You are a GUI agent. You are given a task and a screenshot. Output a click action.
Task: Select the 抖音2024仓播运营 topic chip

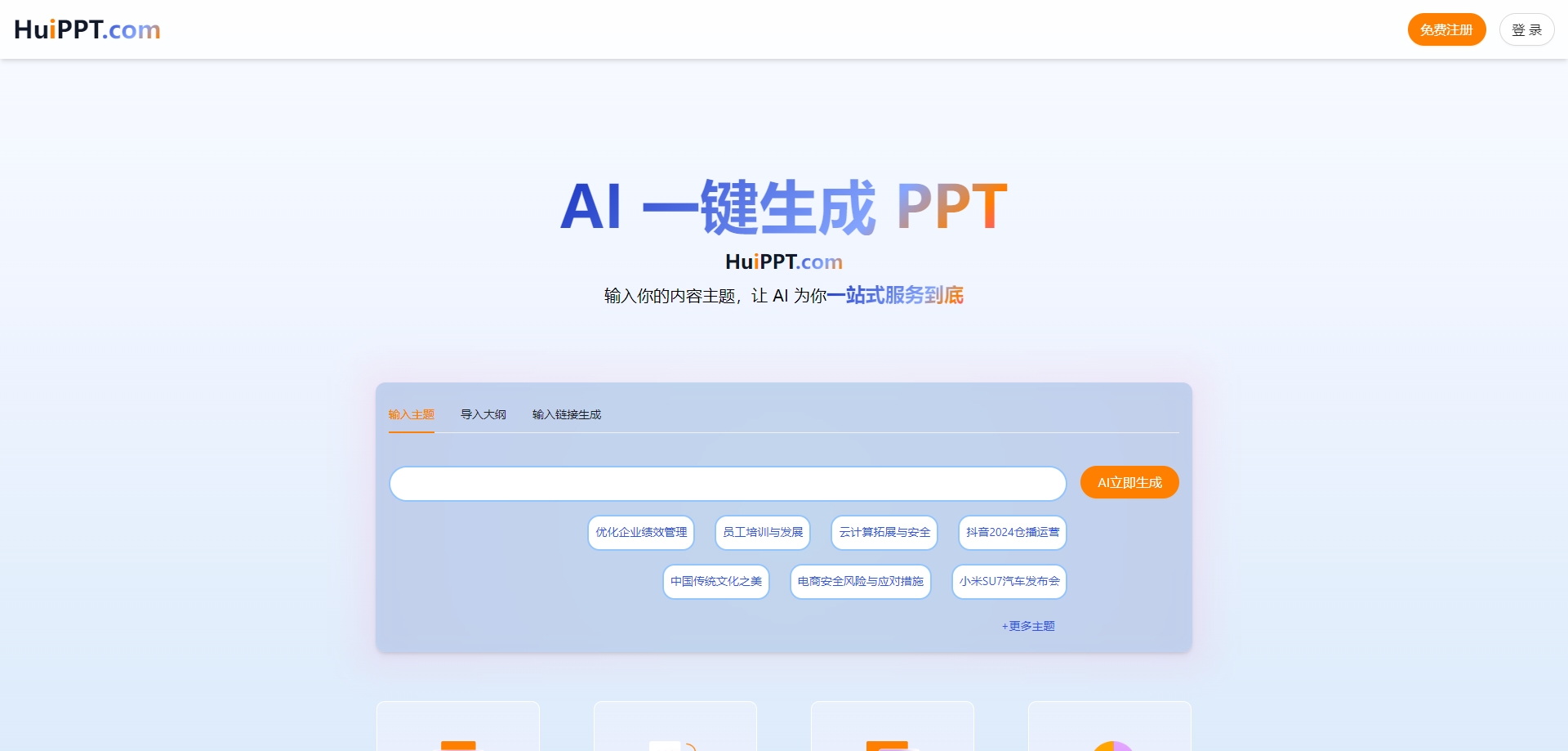point(1012,532)
